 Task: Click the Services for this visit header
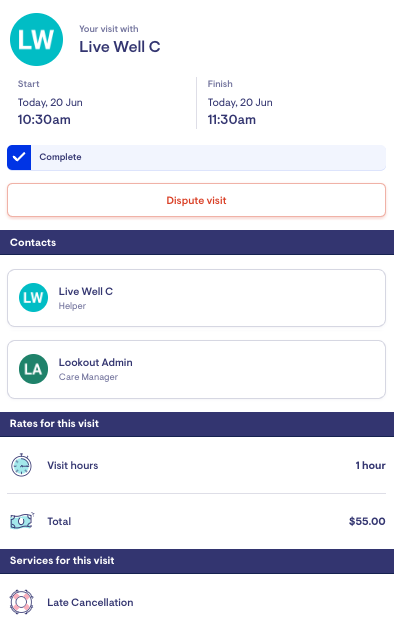pos(197,560)
